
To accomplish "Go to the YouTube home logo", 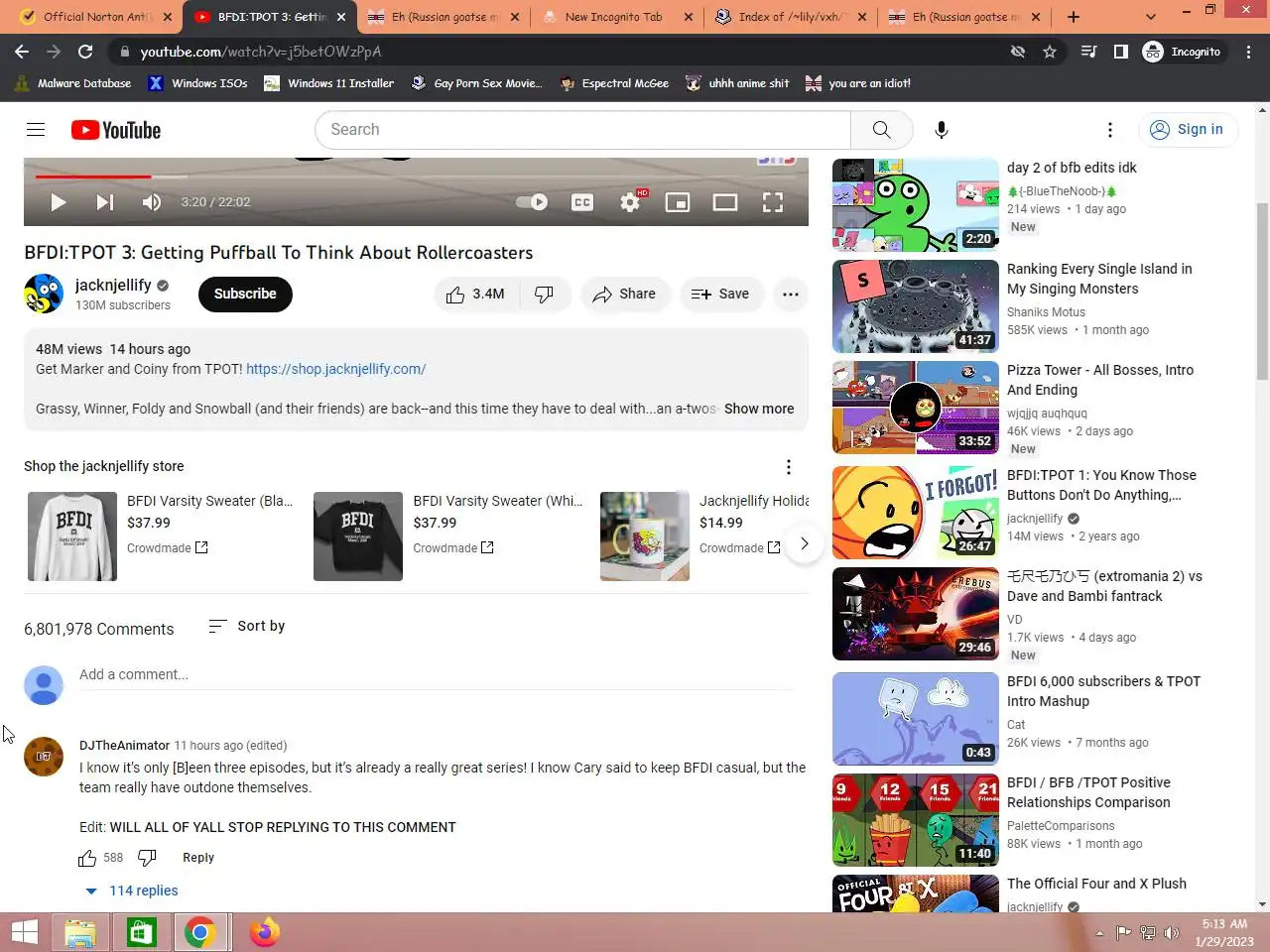I will click(x=115, y=130).
